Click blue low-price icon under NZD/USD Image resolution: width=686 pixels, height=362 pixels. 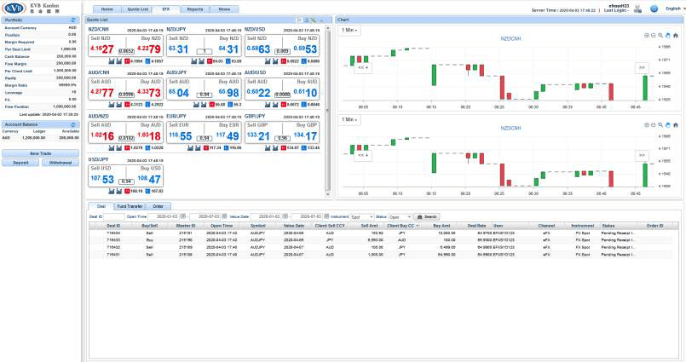coord(304,61)
